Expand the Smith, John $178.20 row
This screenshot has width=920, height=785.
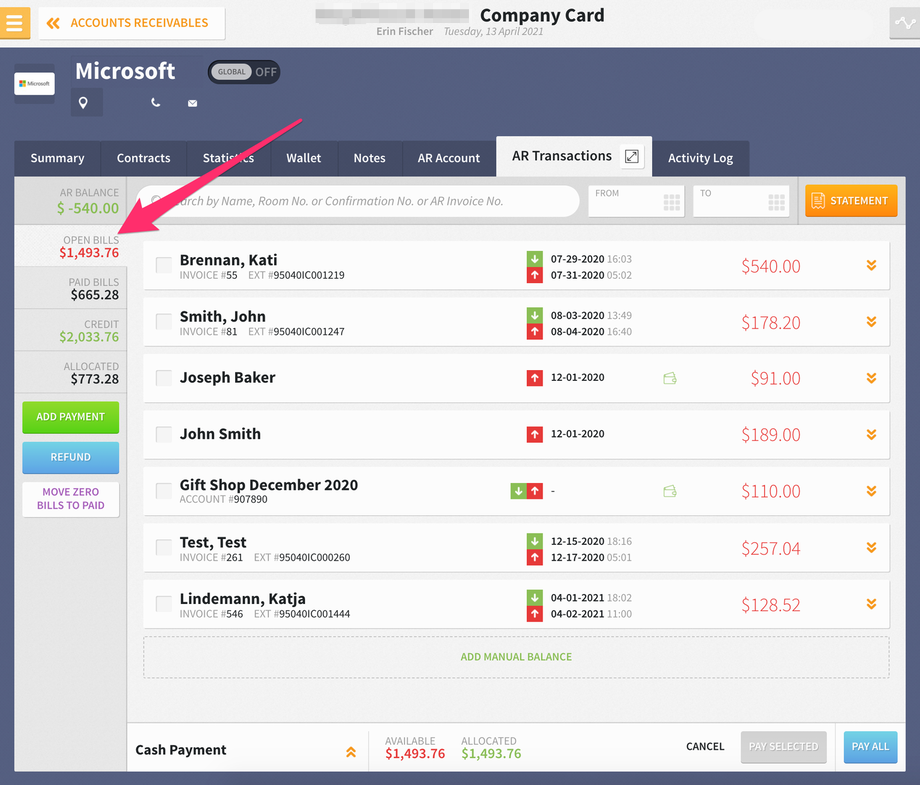[x=871, y=322]
